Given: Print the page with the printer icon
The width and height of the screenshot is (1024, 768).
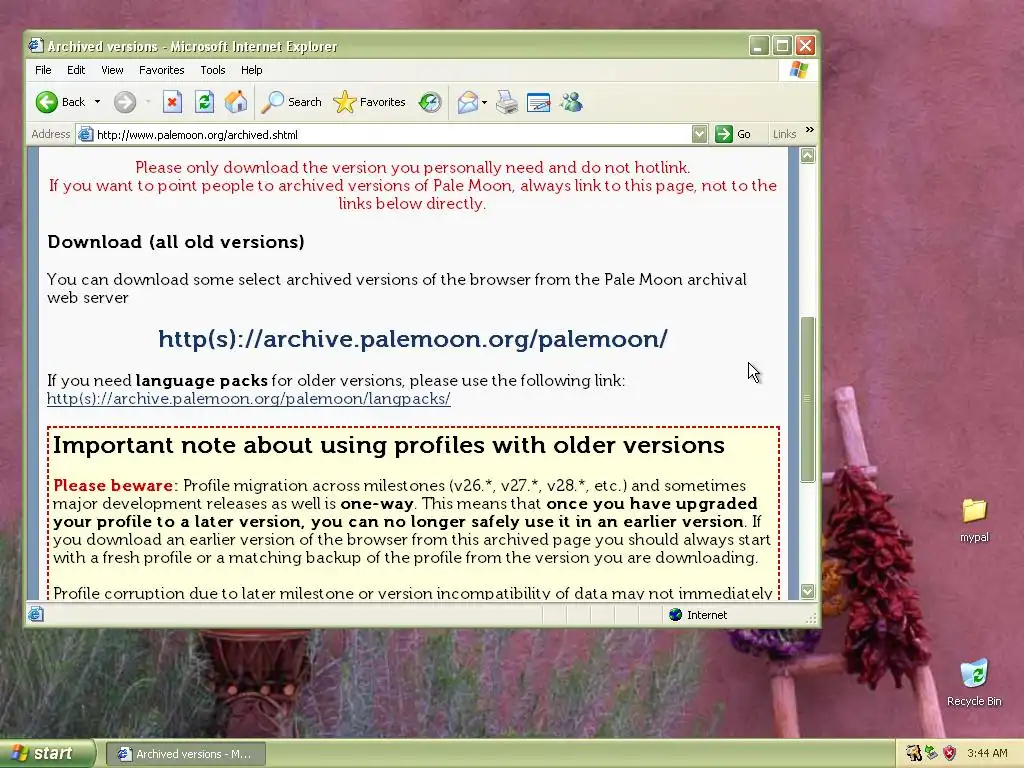Looking at the screenshot, I should (x=507, y=102).
